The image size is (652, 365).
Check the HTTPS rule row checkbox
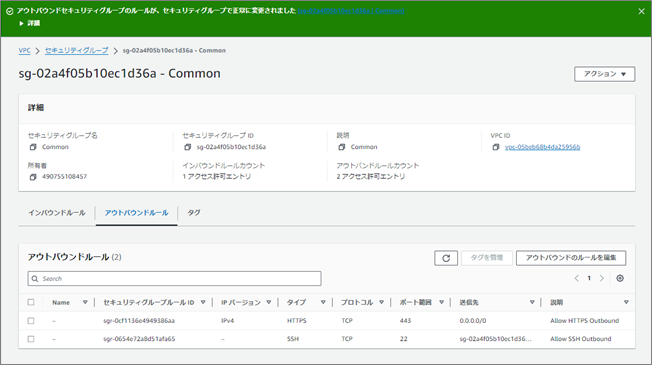(x=31, y=321)
